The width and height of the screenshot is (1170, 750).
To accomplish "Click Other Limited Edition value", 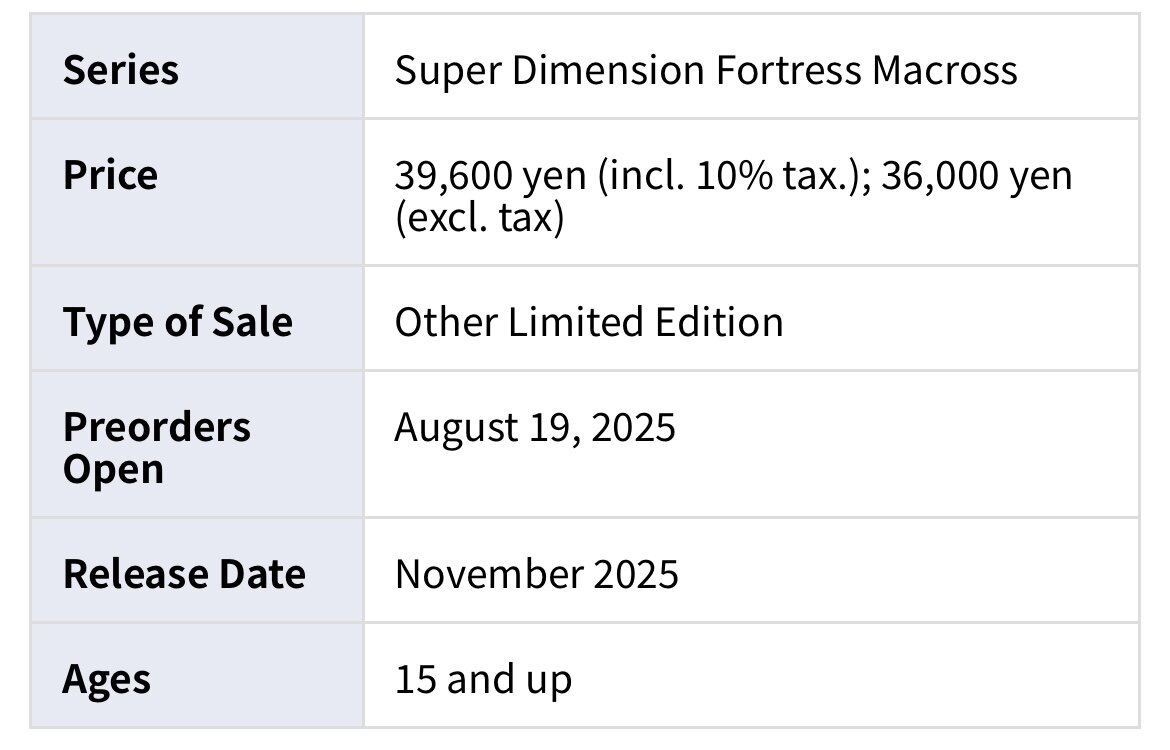I will tap(589, 322).
